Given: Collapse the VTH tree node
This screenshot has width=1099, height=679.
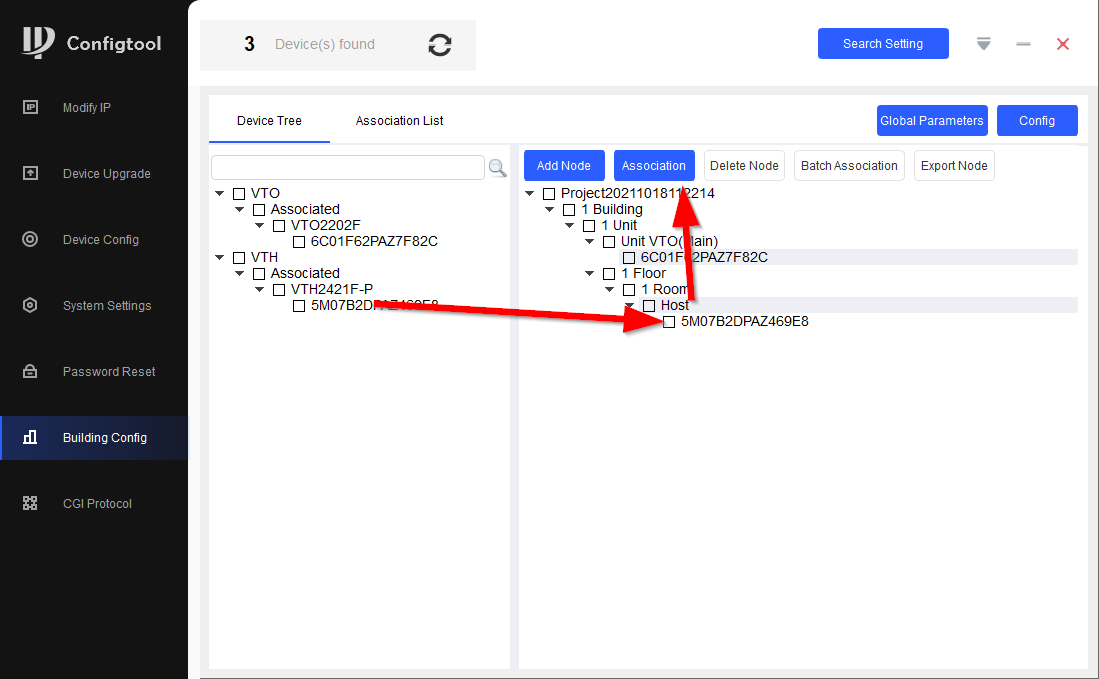Looking at the screenshot, I should [x=219, y=257].
